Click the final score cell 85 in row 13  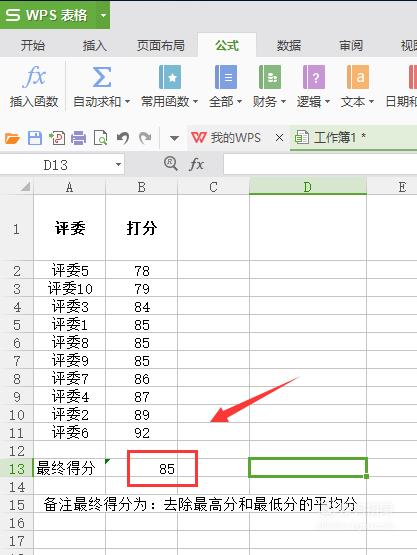coord(142,469)
